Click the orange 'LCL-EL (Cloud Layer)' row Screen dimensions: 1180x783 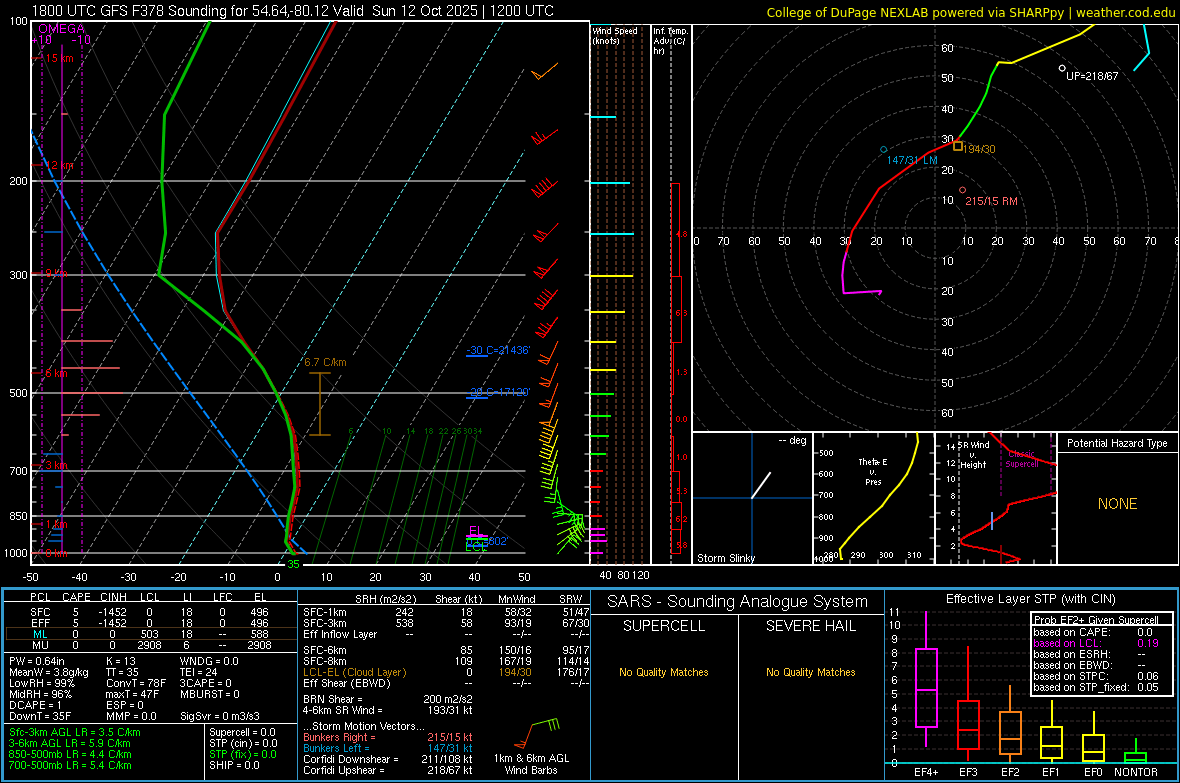[x=446, y=672]
